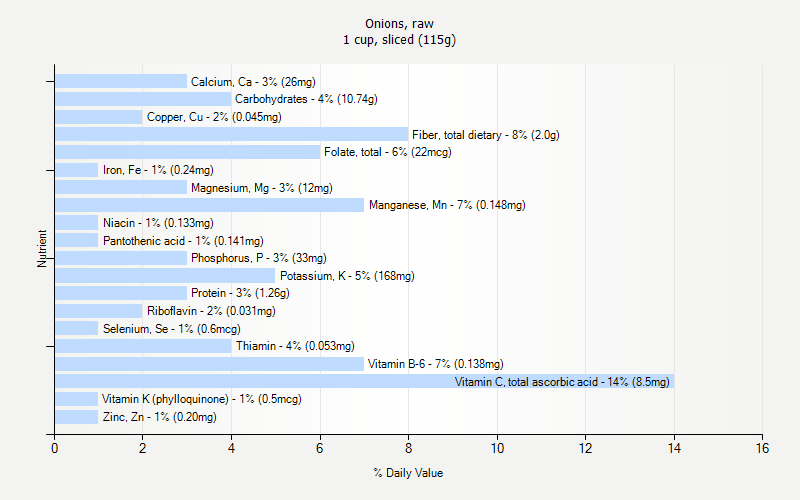This screenshot has height=500, width=800.
Task: Click the Protein - 3% (1.26g) label
Action: point(240,293)
